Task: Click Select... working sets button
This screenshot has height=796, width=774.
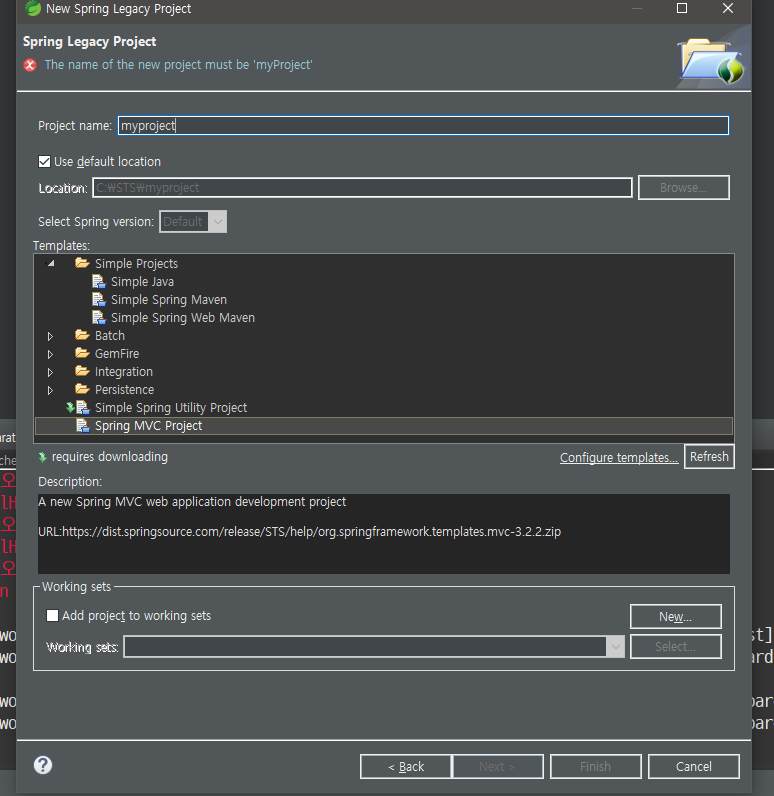Action: pyautogui.click(x=676, y=647)
